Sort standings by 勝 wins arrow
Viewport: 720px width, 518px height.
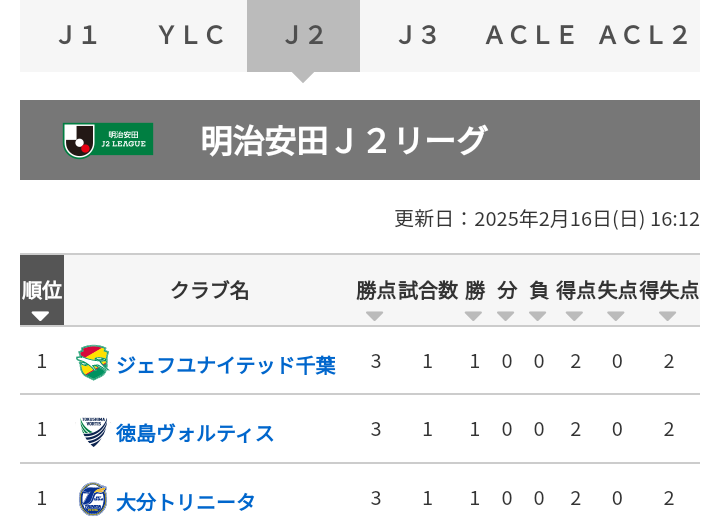coord(473,316)
